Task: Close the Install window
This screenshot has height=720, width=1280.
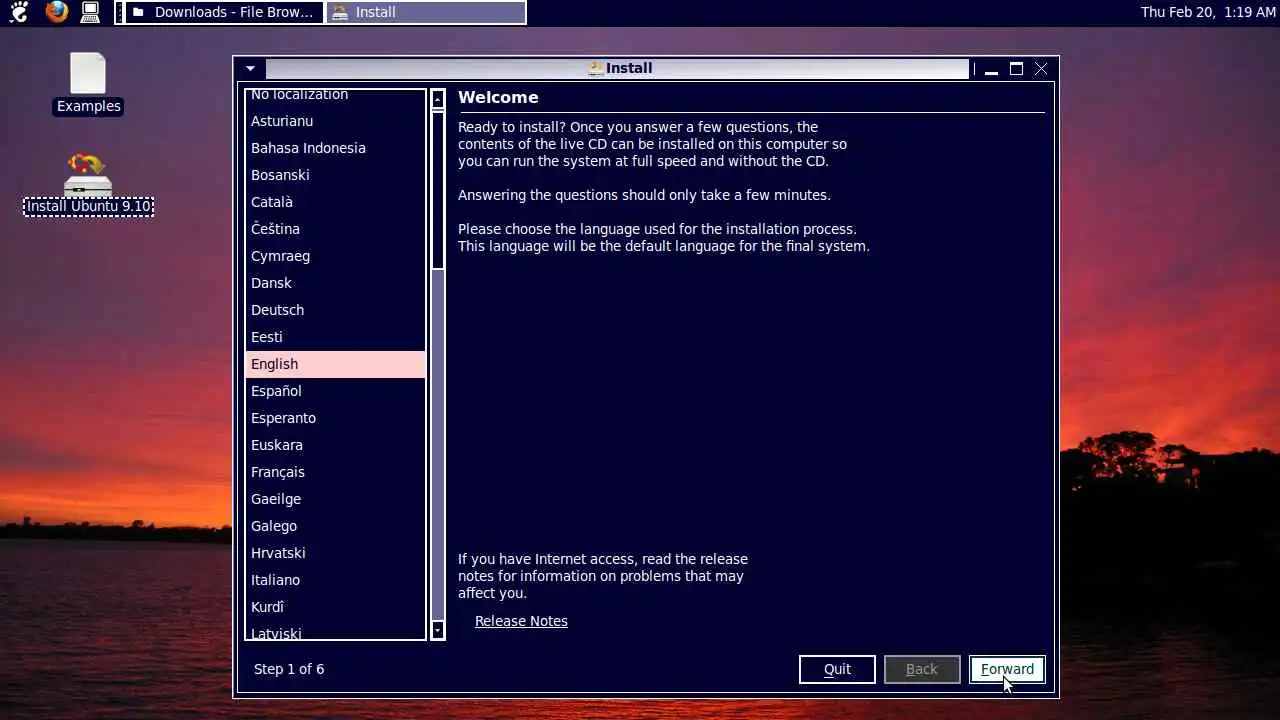Action: [x=1041, y=69]
